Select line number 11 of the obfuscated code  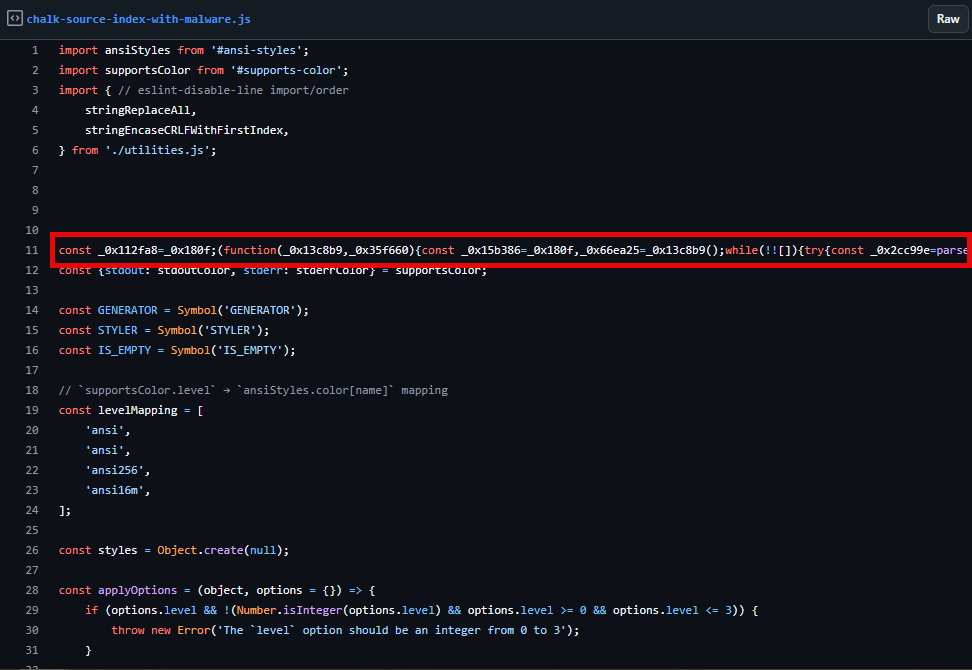[x=32, y=250]
